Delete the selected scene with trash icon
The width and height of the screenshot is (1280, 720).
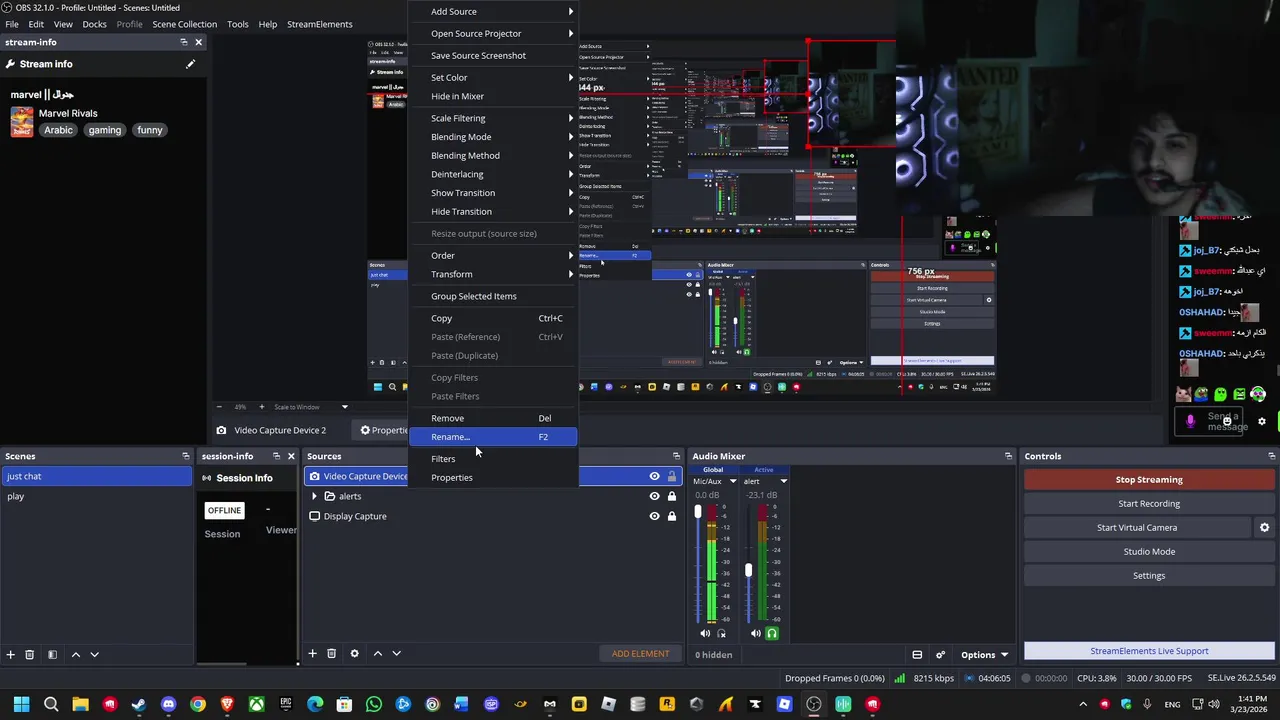coord(29,654)
